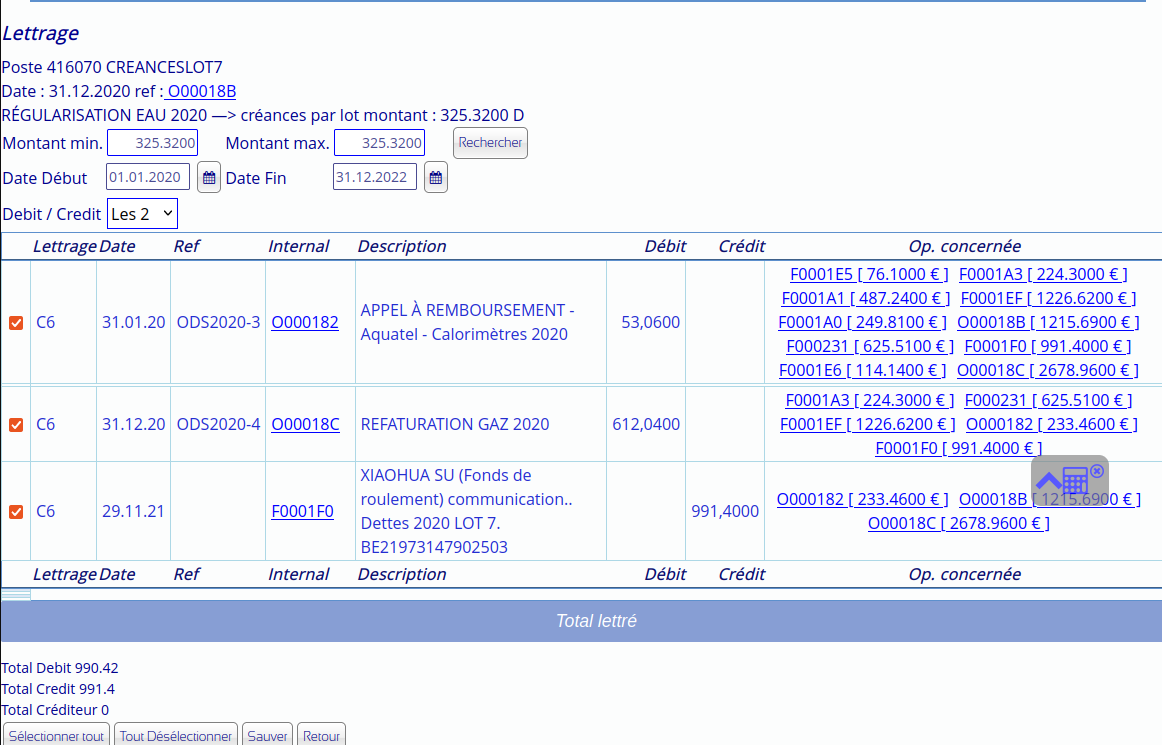Open the Date Fin calendar picker
1162x745 pixels.
point(436,178)
